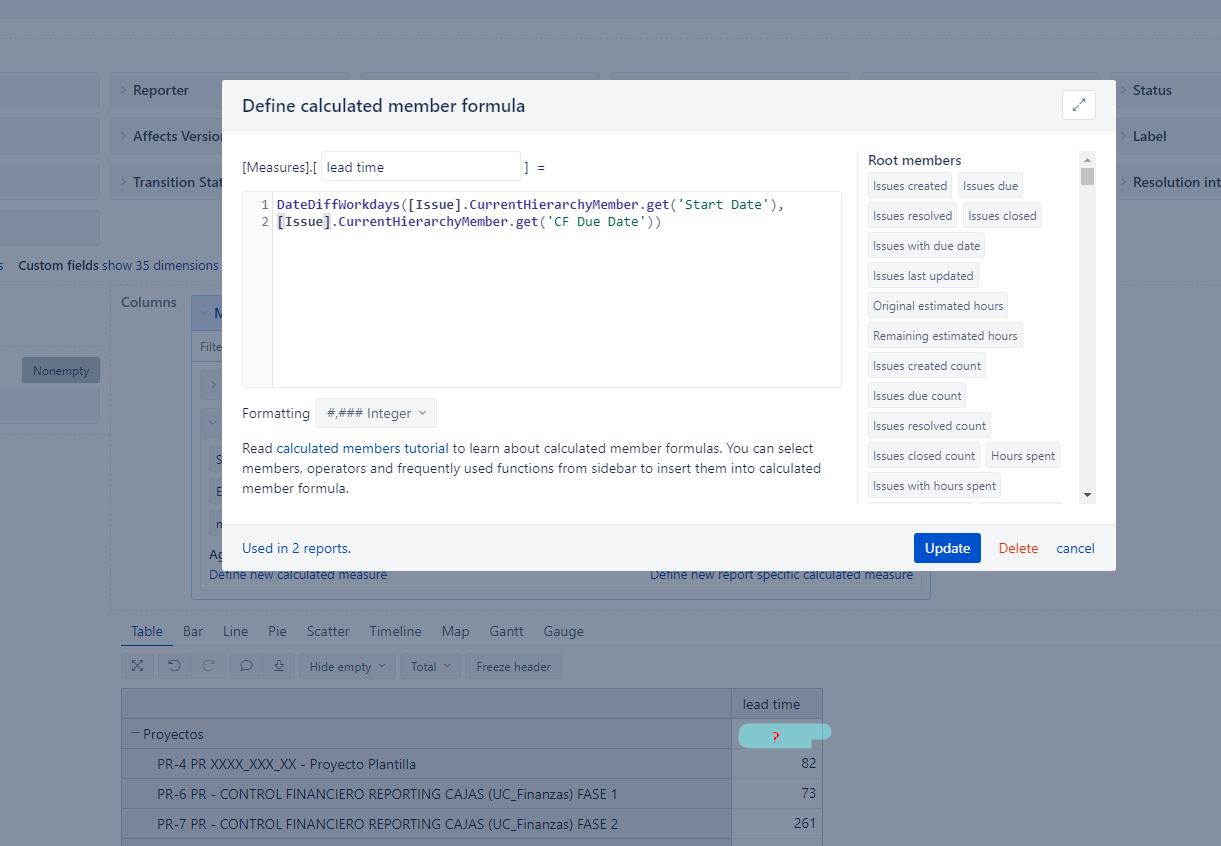Expand the formula dialog to full size
Viewport: 1221px width, 846px height.
1078,105
